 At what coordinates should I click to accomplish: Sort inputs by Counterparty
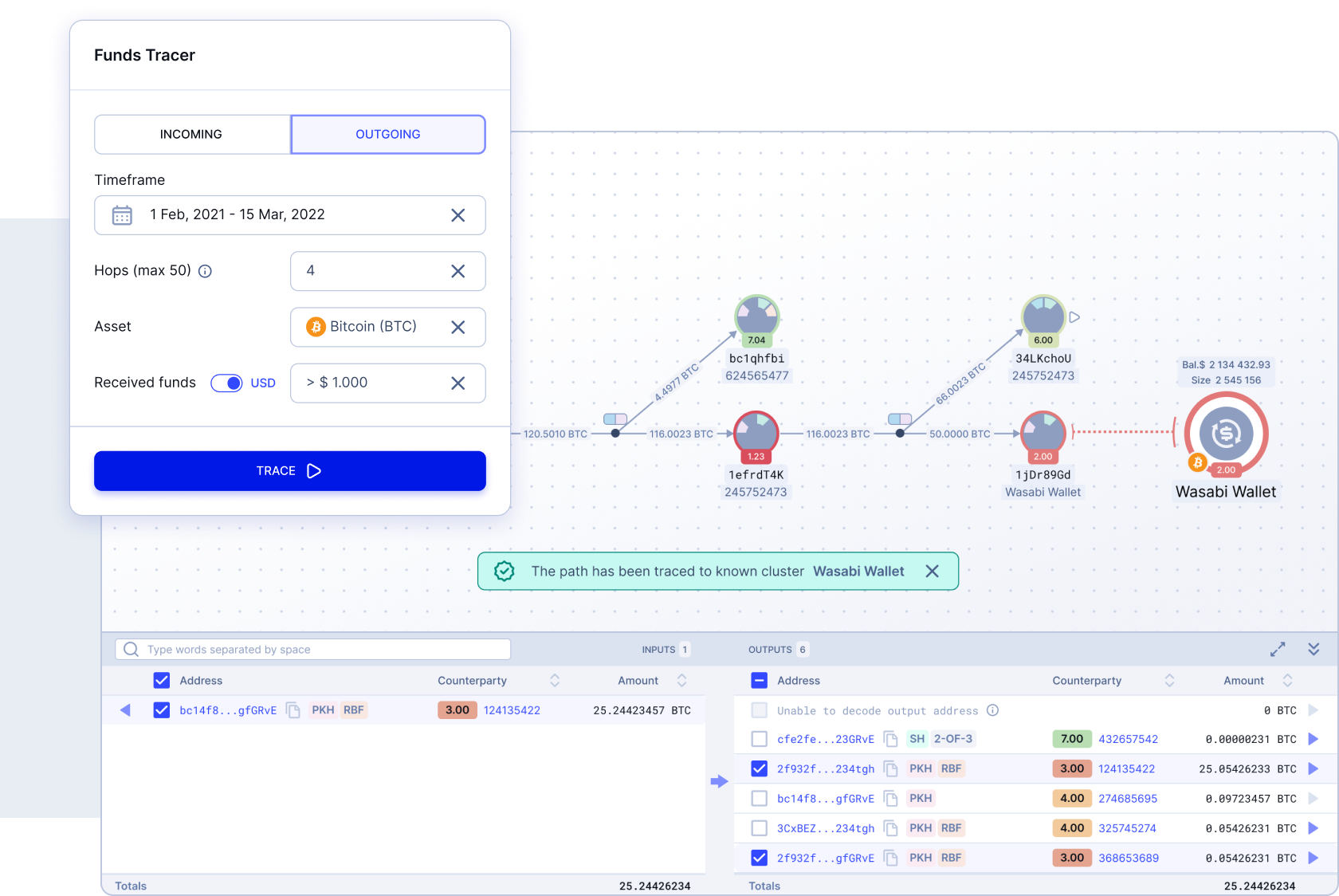click(555, 681)
